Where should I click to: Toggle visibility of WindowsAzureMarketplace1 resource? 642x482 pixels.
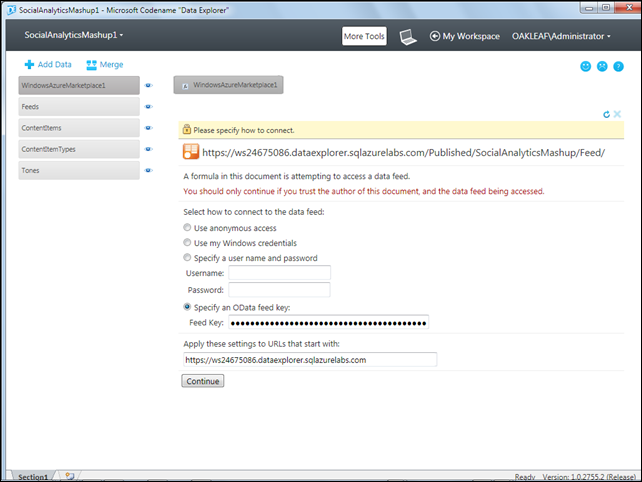tap(149, 85)
